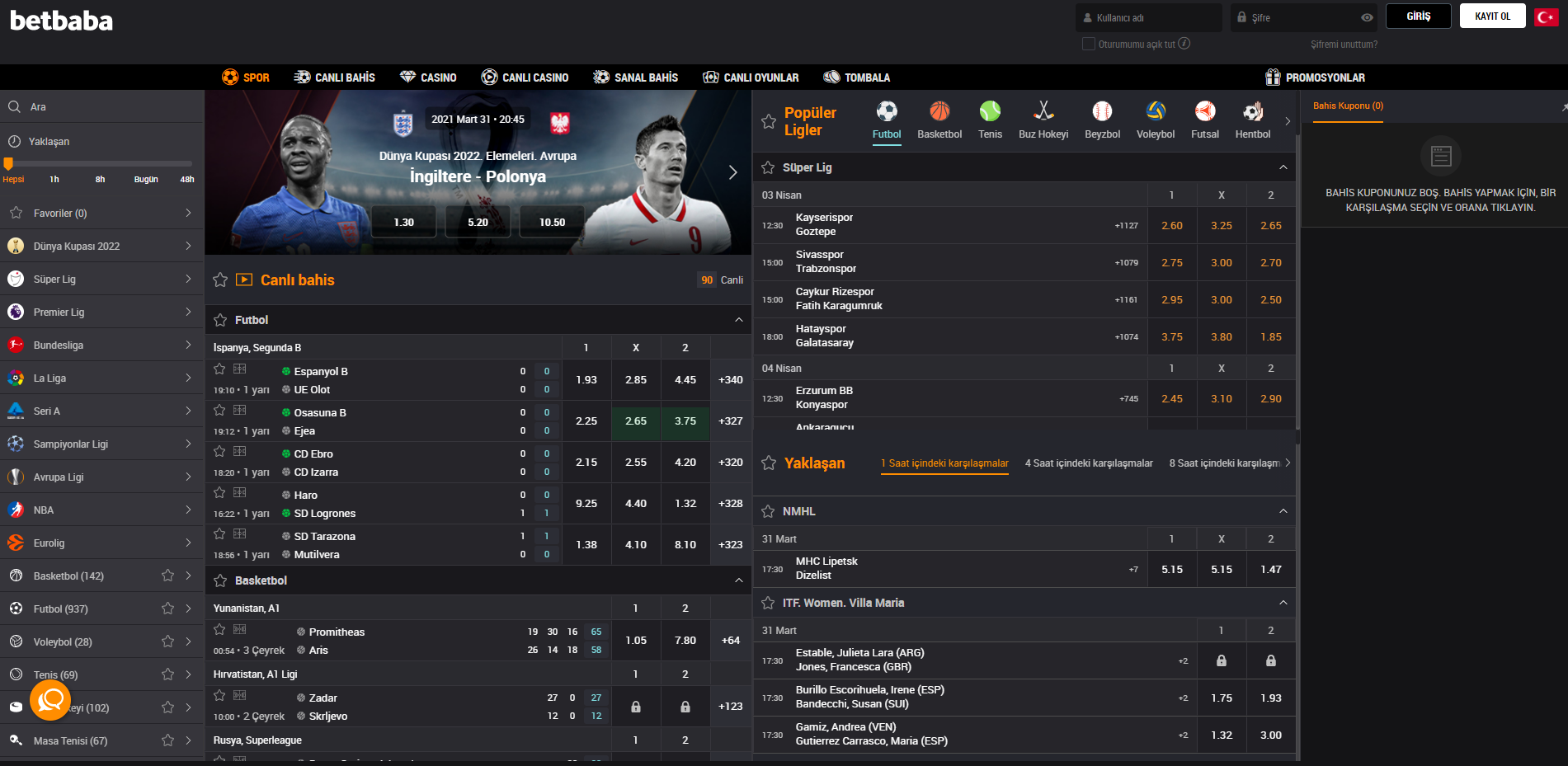The width and height of the screenshot is (1568, 766).
Task: Click the Premier Lig logo icon
Action: 16,312
